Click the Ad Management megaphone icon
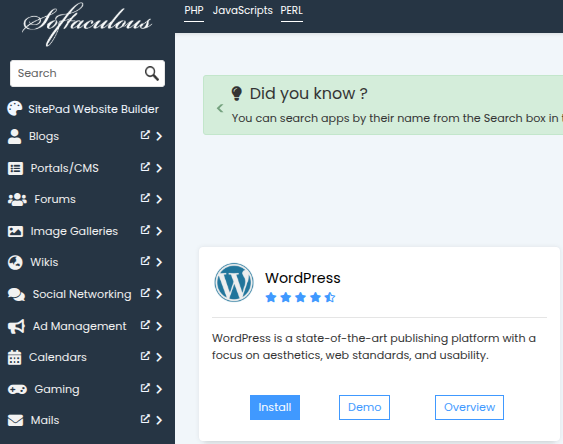The image size is (563, 444). (x=17, y=326)
